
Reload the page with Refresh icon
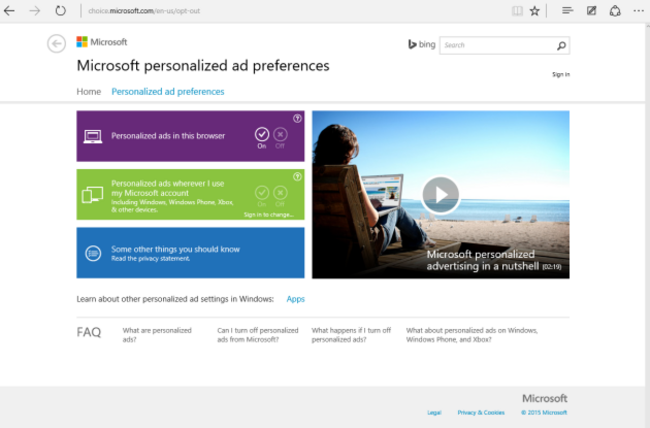tap(61, 10)
